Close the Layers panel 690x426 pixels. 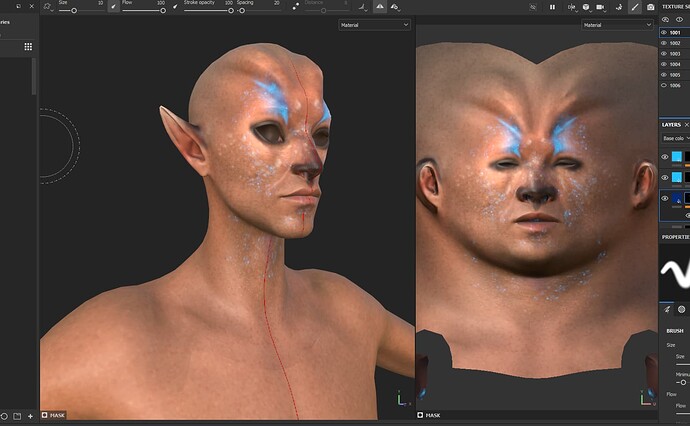click(x=686, y=125)
